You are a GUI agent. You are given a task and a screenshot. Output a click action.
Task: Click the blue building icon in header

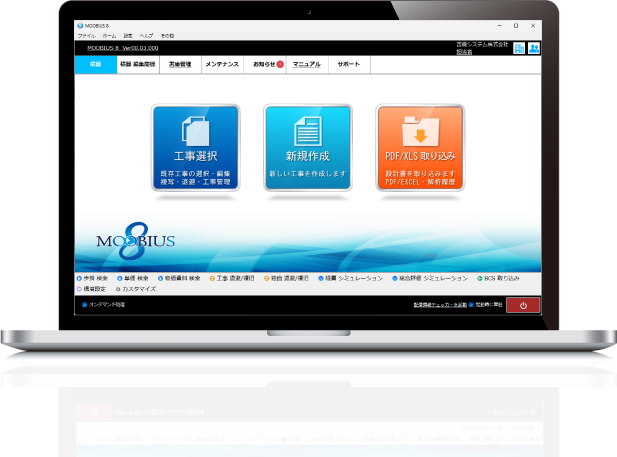pyautogui.click(x=519, y=47)
